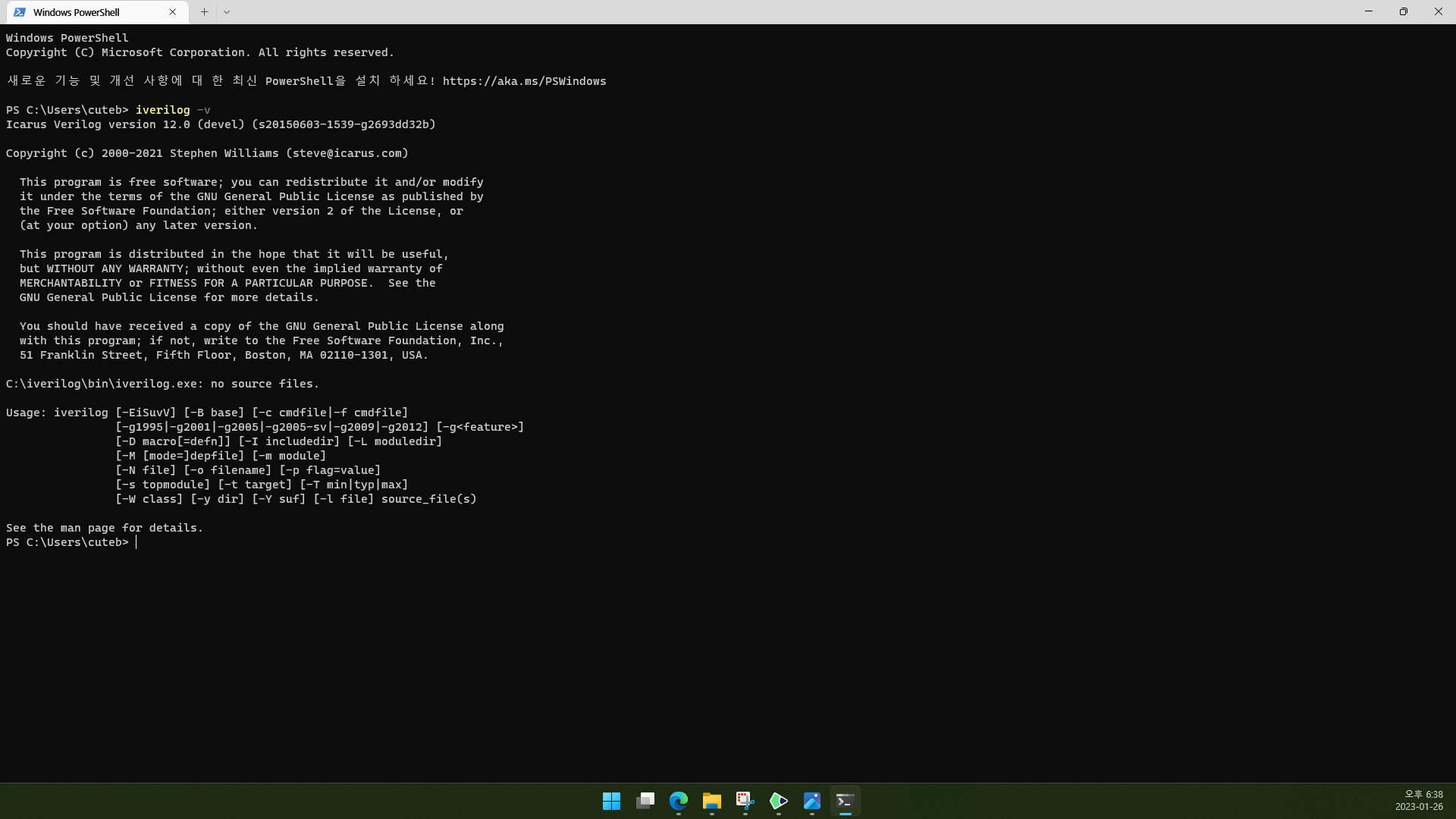
Task: Click the '[-s topmodule]' usage option
Action: tap(162, 485)
